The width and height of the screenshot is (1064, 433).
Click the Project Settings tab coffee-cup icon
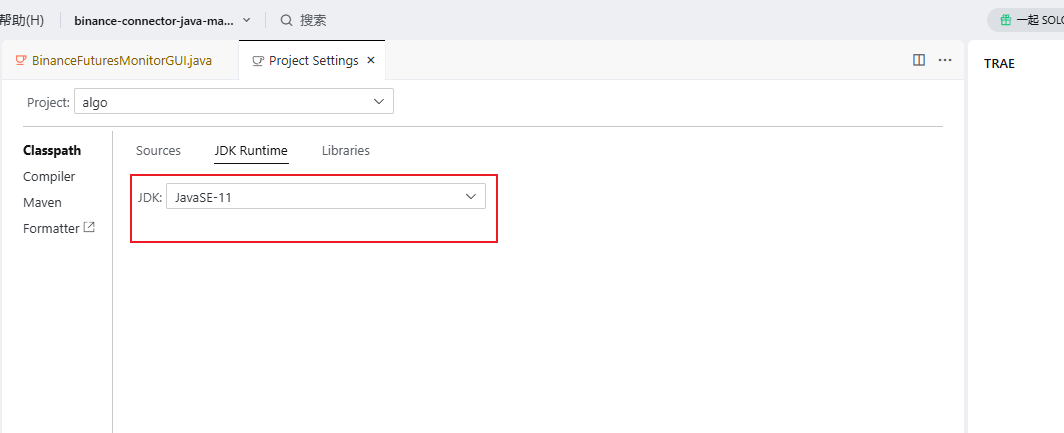click(258, 60)
